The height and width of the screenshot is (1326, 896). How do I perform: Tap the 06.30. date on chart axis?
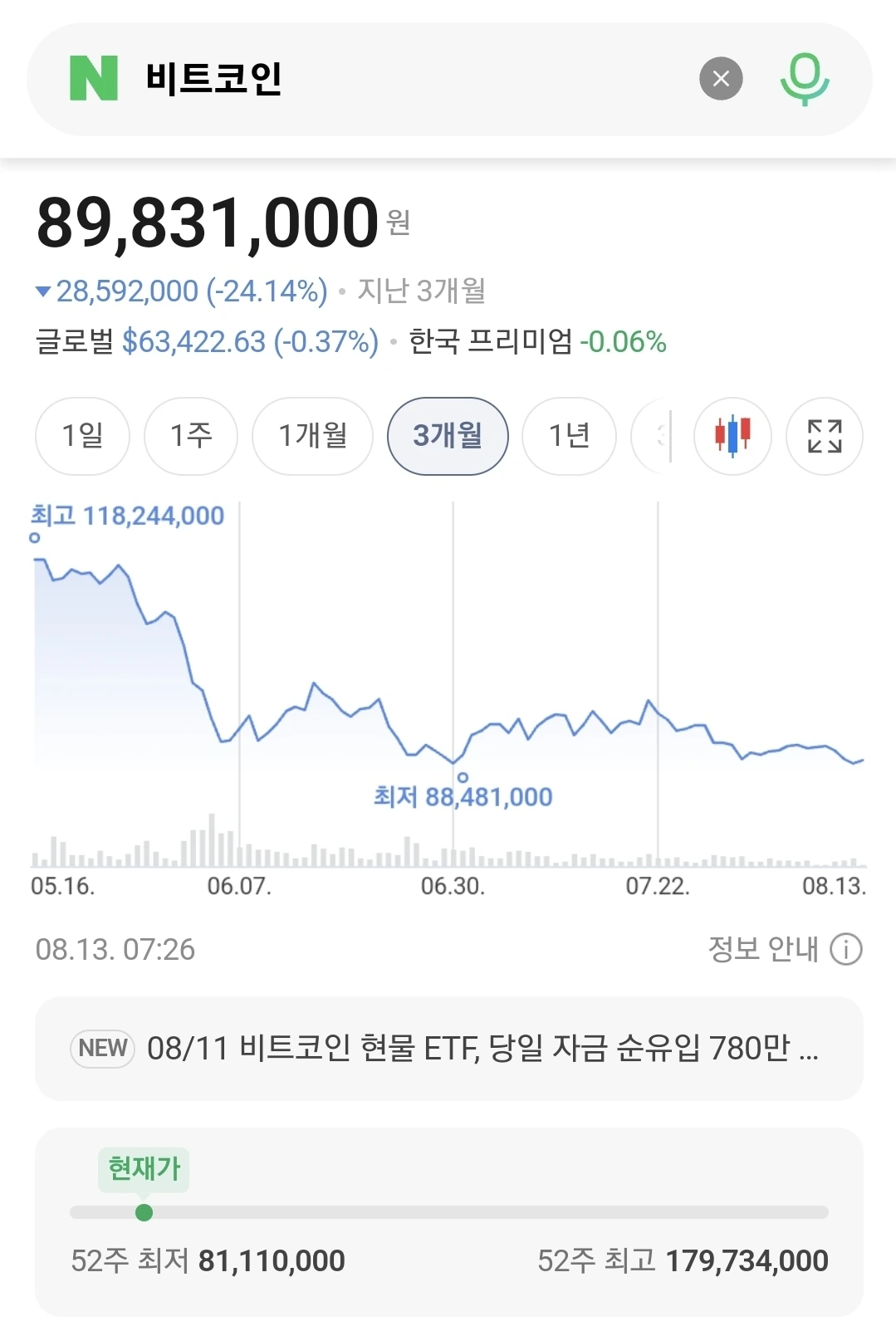click(x=453, y=886)
